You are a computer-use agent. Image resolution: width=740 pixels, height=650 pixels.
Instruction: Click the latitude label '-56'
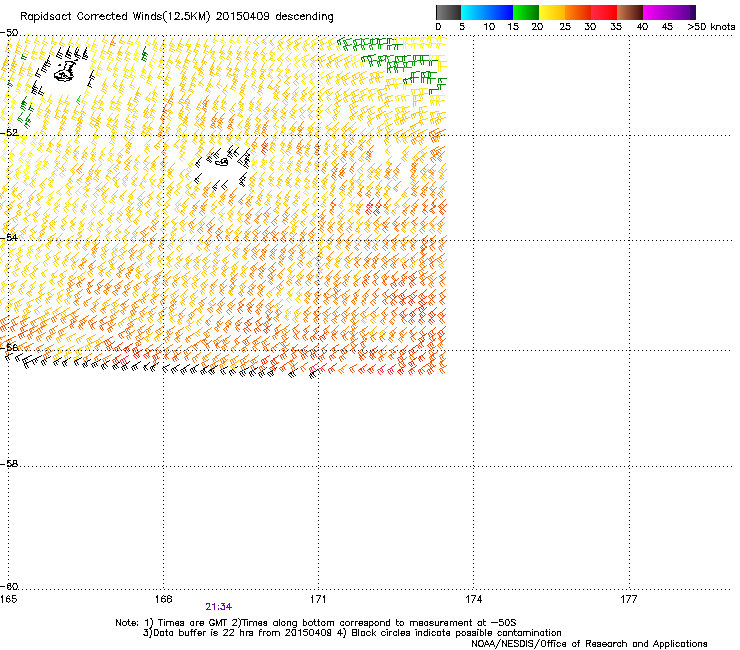click(x=9, y=347)
